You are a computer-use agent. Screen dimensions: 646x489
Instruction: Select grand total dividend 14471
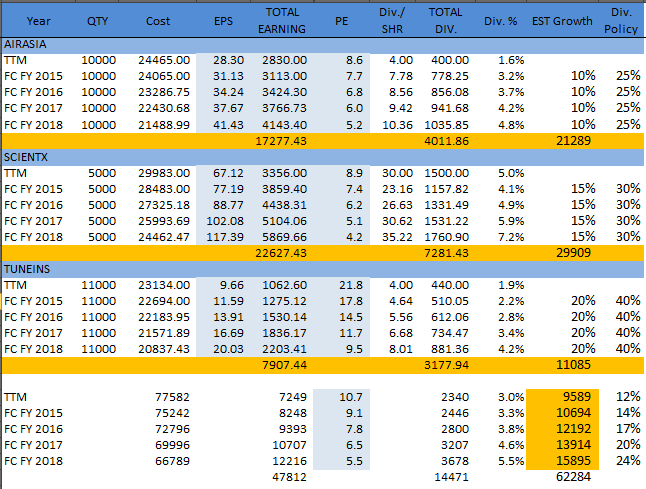[452, 477]
